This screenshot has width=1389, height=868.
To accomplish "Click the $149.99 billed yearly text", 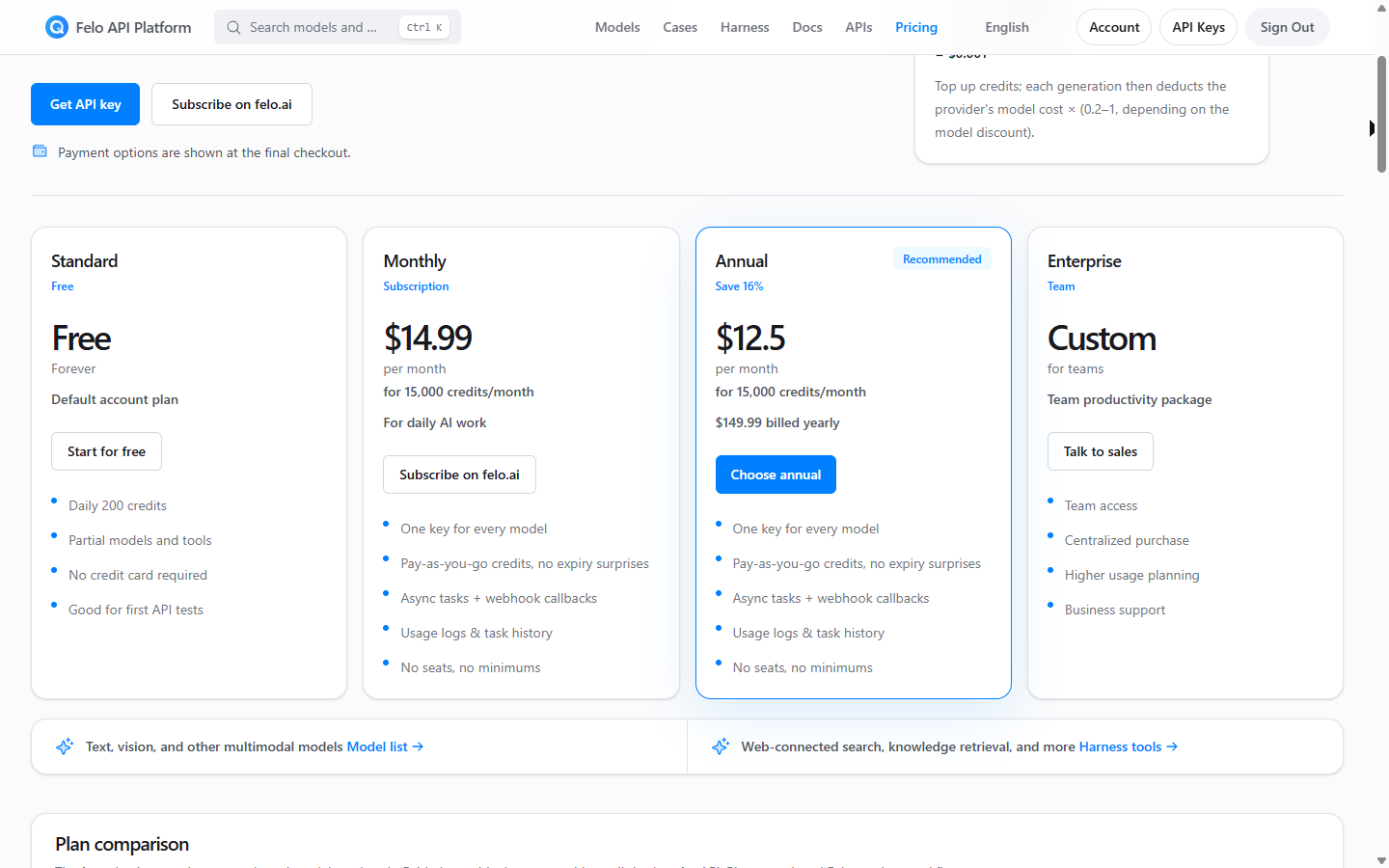I will (778, 422).
